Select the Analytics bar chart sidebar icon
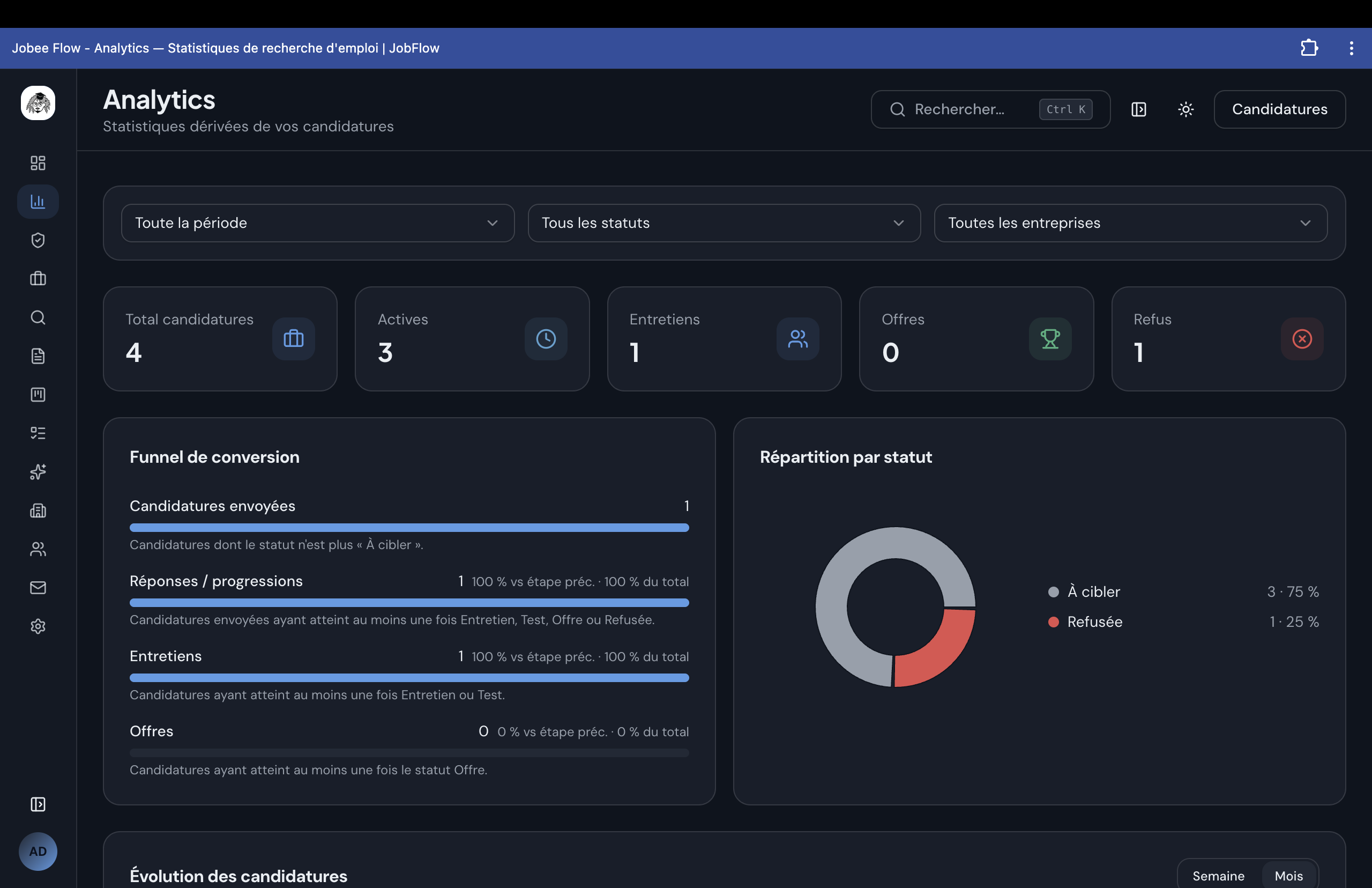Image resolution: width=1372 pixels, height=888 pixels. [38, 202]
